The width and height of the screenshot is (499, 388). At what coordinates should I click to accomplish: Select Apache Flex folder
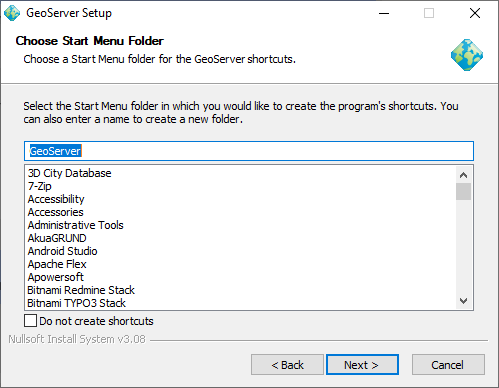pos(57,264)
